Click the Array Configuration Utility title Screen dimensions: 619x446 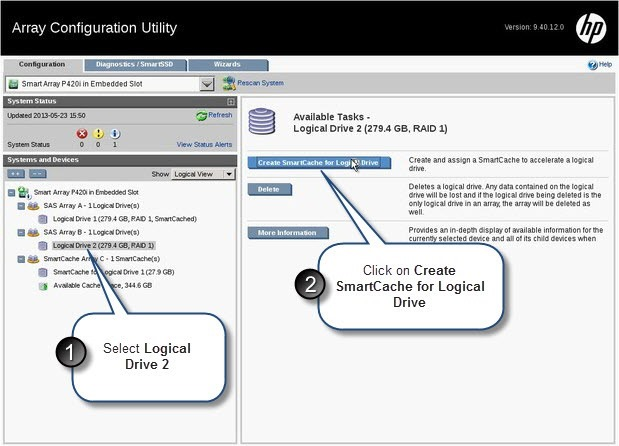[94, 28]
